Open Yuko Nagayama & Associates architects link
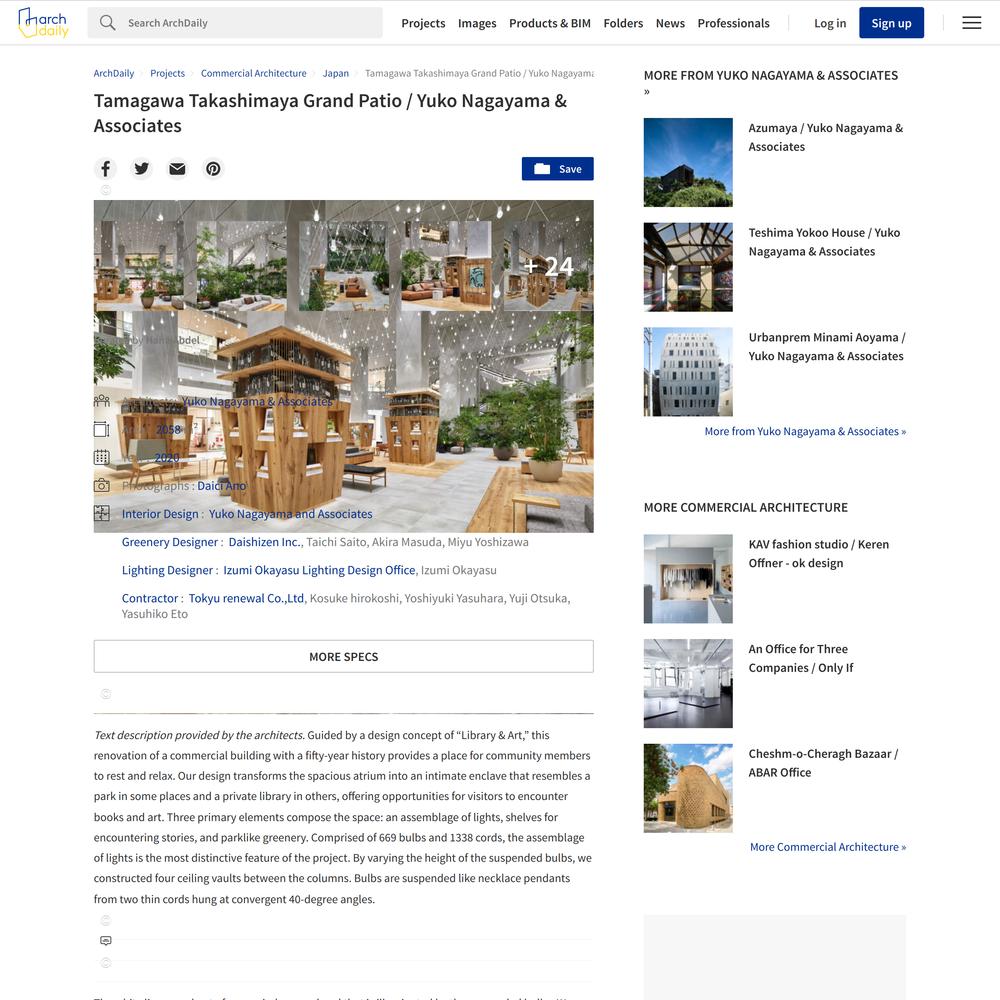Viewport: 1000px width, 1000px height. point(257,401)
